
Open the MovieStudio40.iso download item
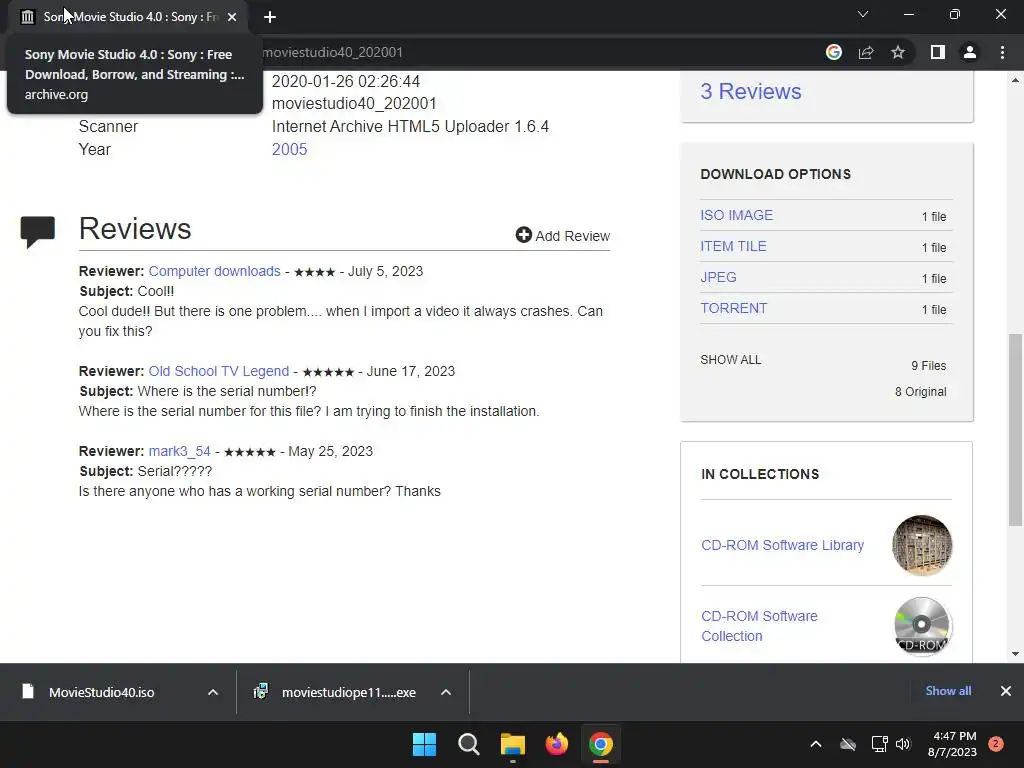pyautogui.click(x=101, y=692)
